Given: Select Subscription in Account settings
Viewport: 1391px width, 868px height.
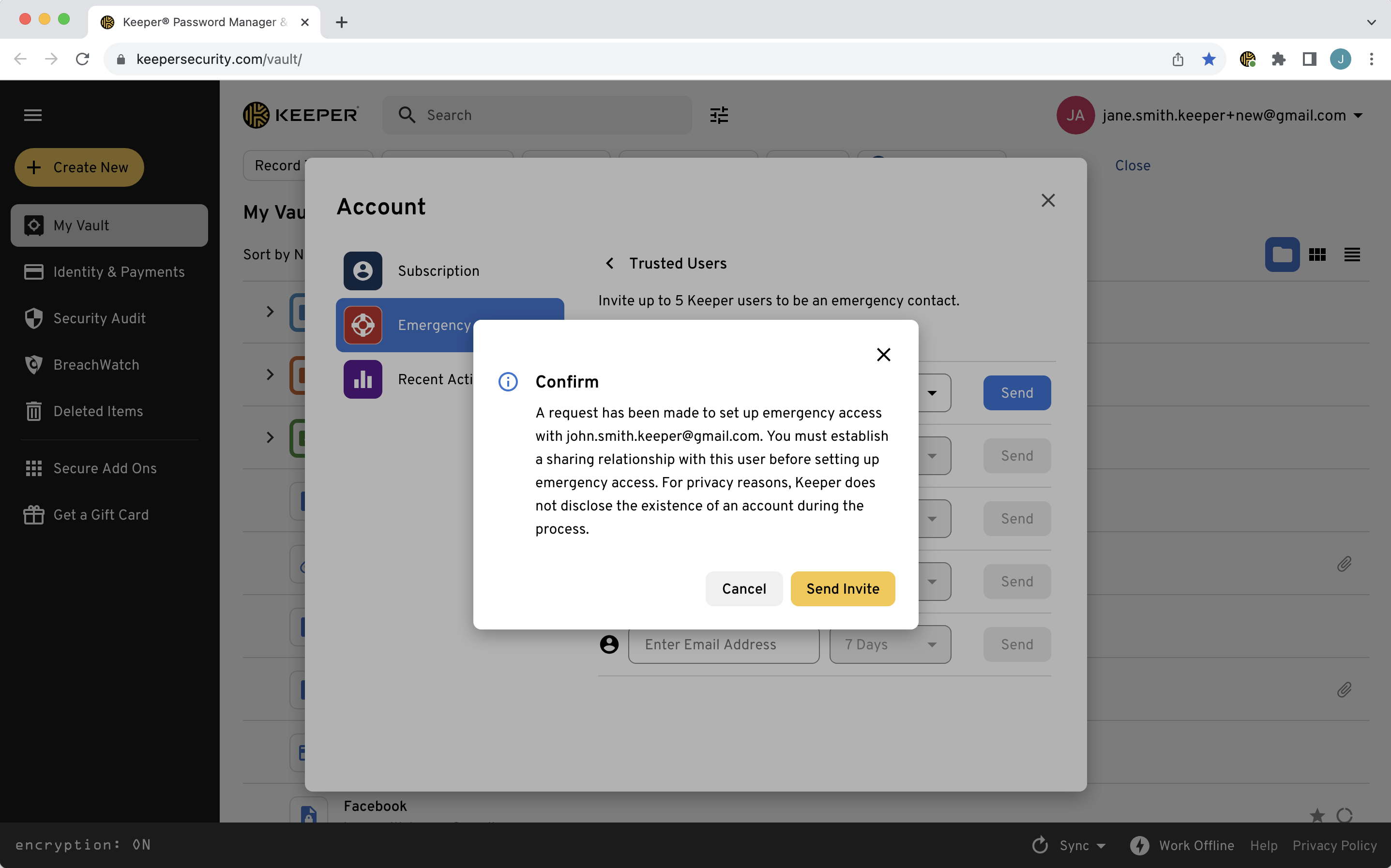Looking at the screenshot, I should pyautogui.click(x=438, y=271).
